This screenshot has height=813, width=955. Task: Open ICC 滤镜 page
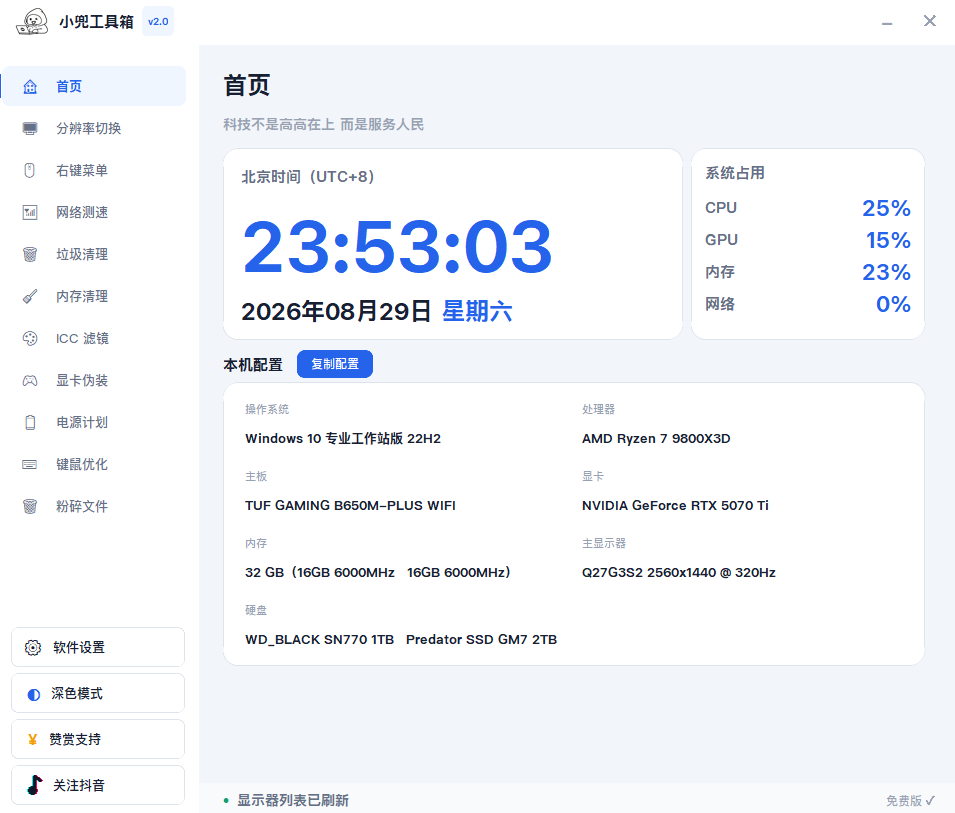(94, 339)
